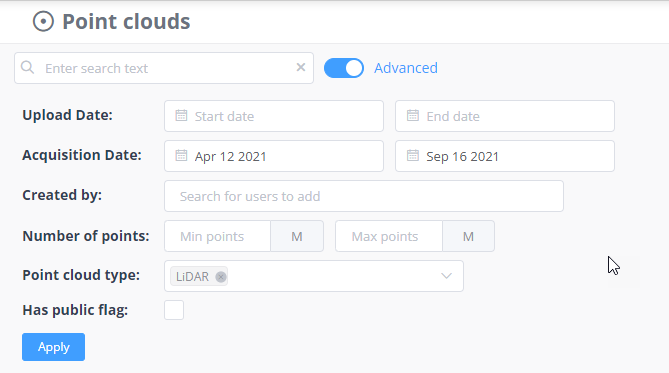Click calendar icon in Upload Start date

click(x=181, y=115)
